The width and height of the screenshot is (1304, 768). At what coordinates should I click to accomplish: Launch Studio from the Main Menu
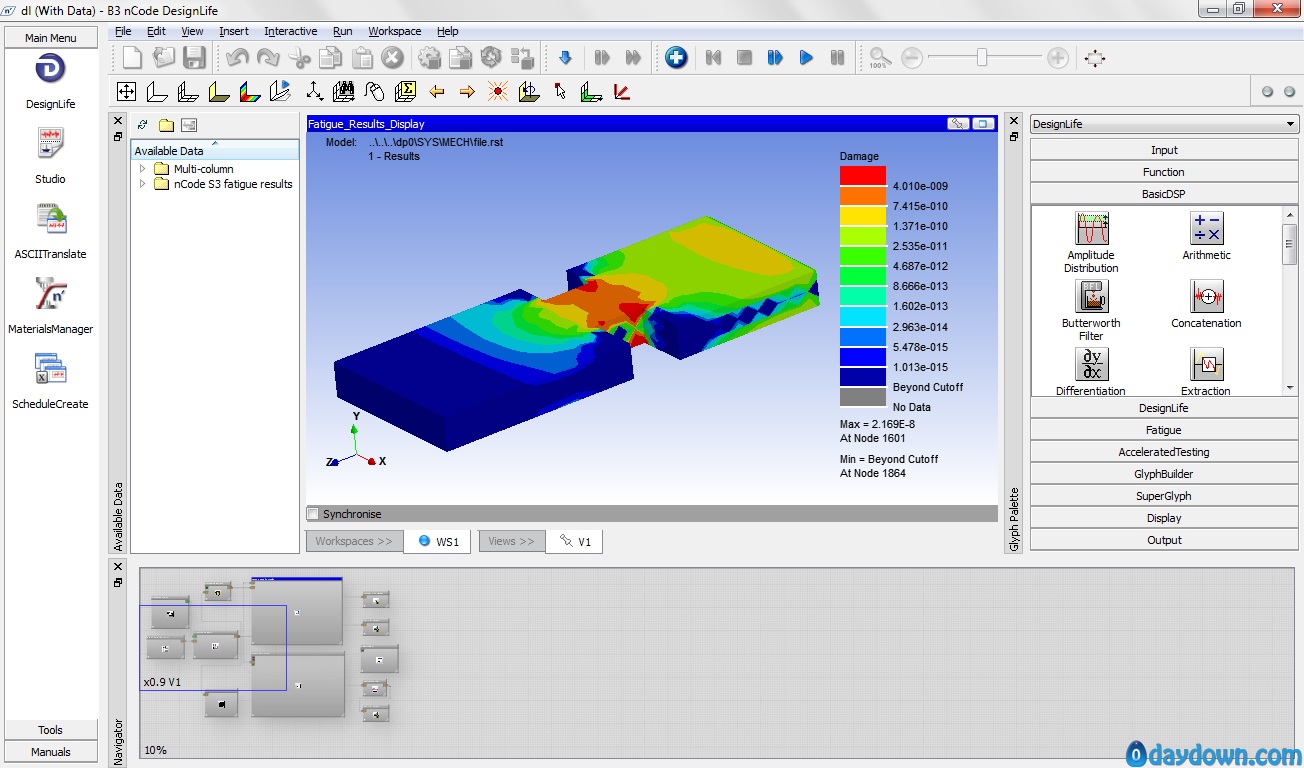[50, 143]
